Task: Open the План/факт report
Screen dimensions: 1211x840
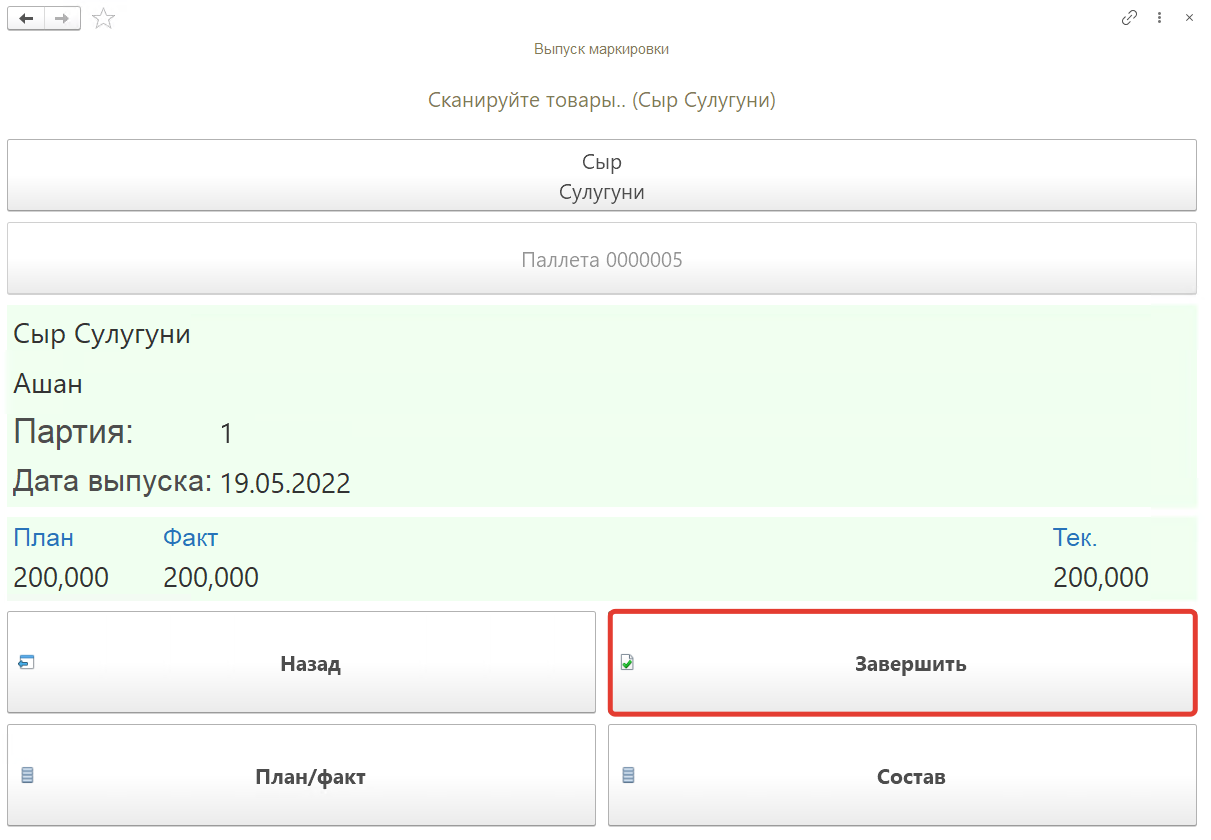Action: click(x=301, y=777)
